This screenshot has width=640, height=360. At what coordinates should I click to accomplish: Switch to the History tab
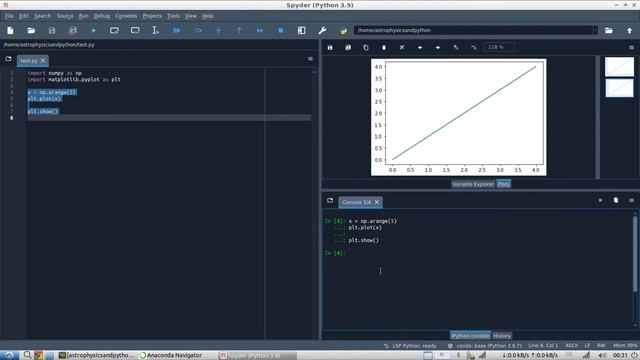click(502, 336)
